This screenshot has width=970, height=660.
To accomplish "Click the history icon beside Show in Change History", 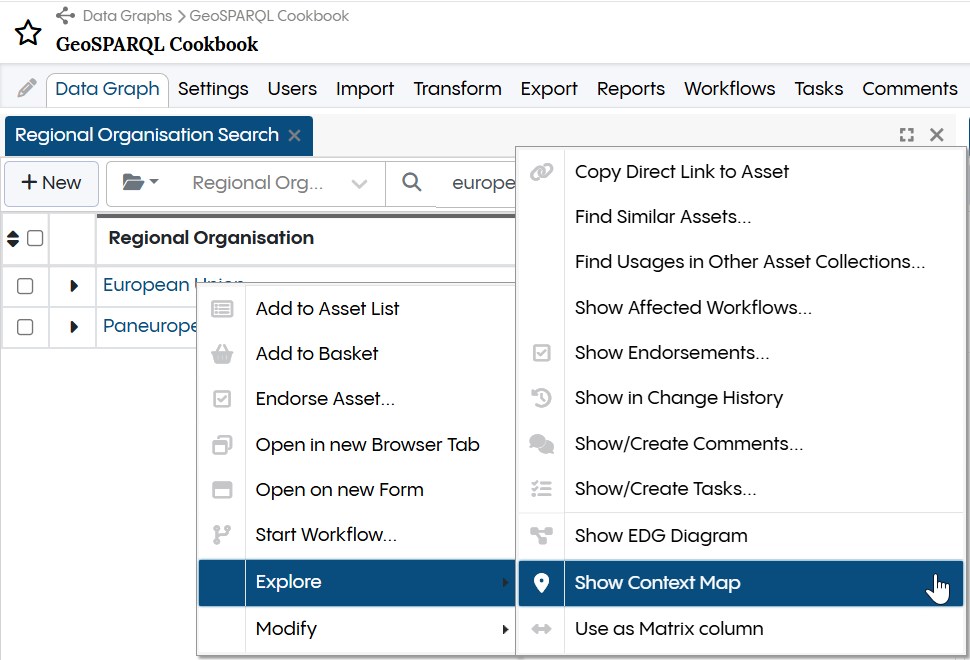I will 541,398.
